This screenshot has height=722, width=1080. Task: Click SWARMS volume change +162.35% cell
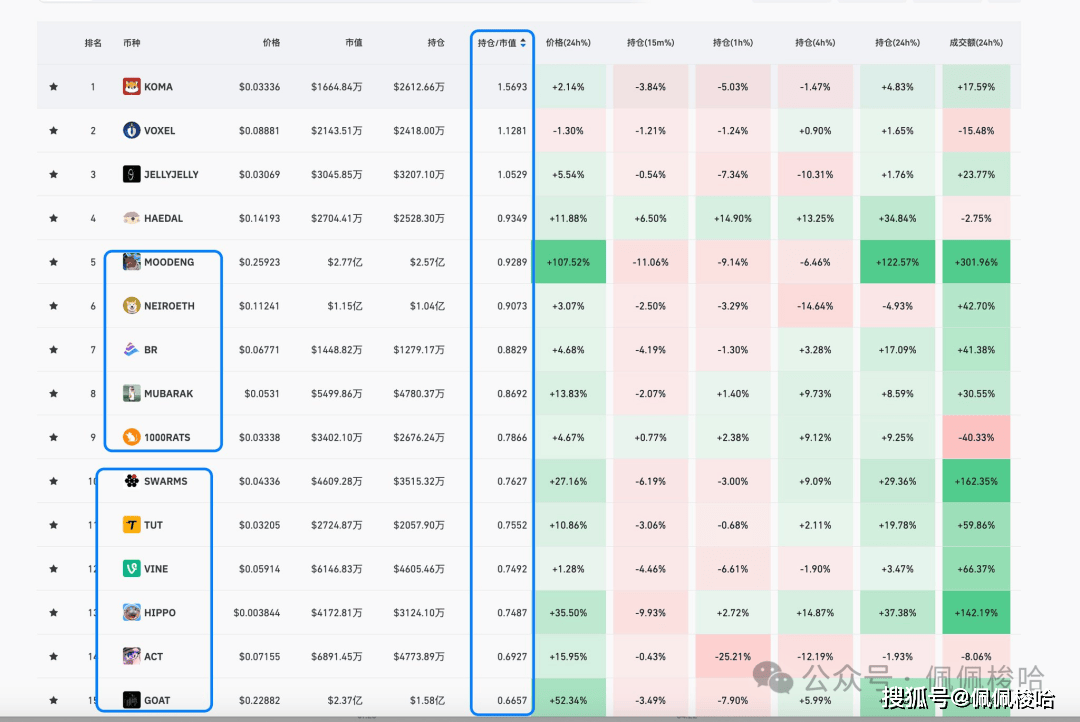click(x=976, y=481)
